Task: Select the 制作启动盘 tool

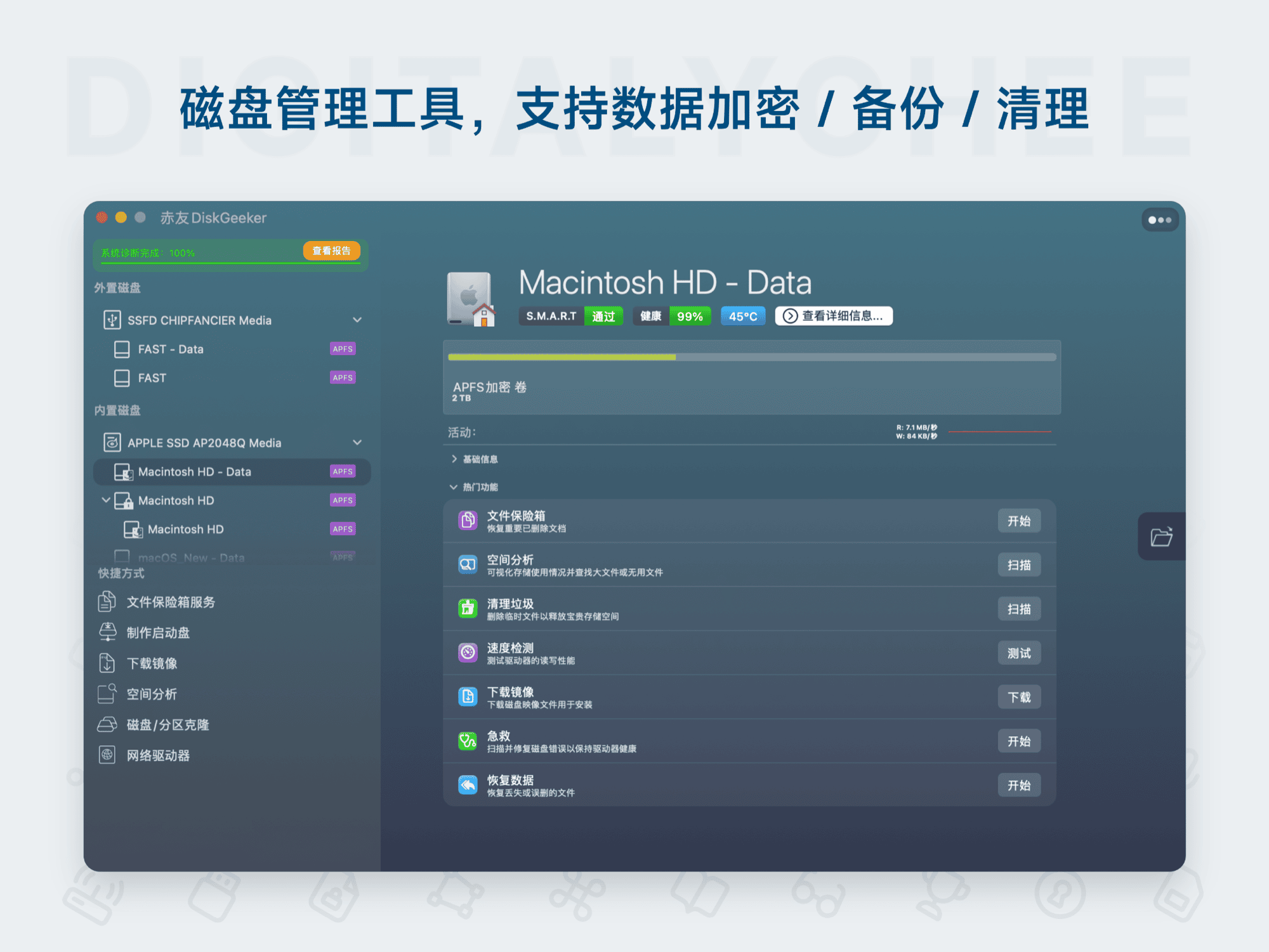Action: pos(159,632)
